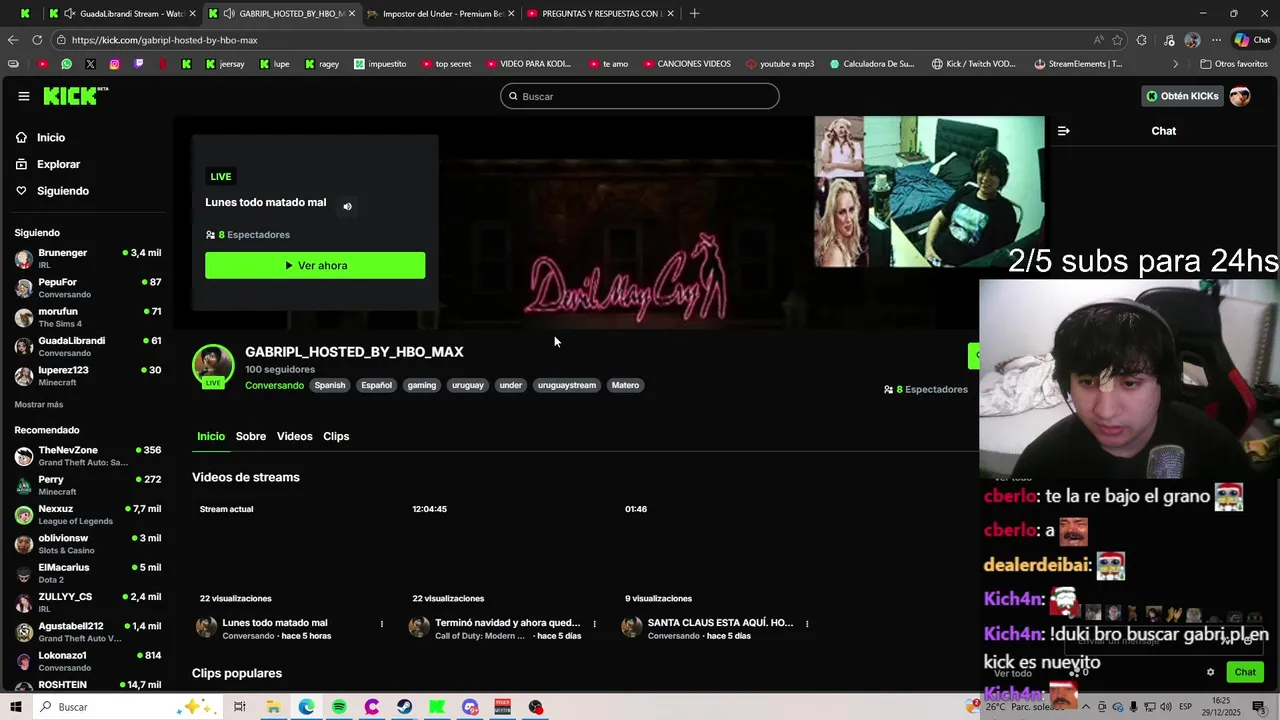The height and width of the screenshot is (720, 1280).
Task: Open Steam from the Windows taskbar
Action: (404, 707)
